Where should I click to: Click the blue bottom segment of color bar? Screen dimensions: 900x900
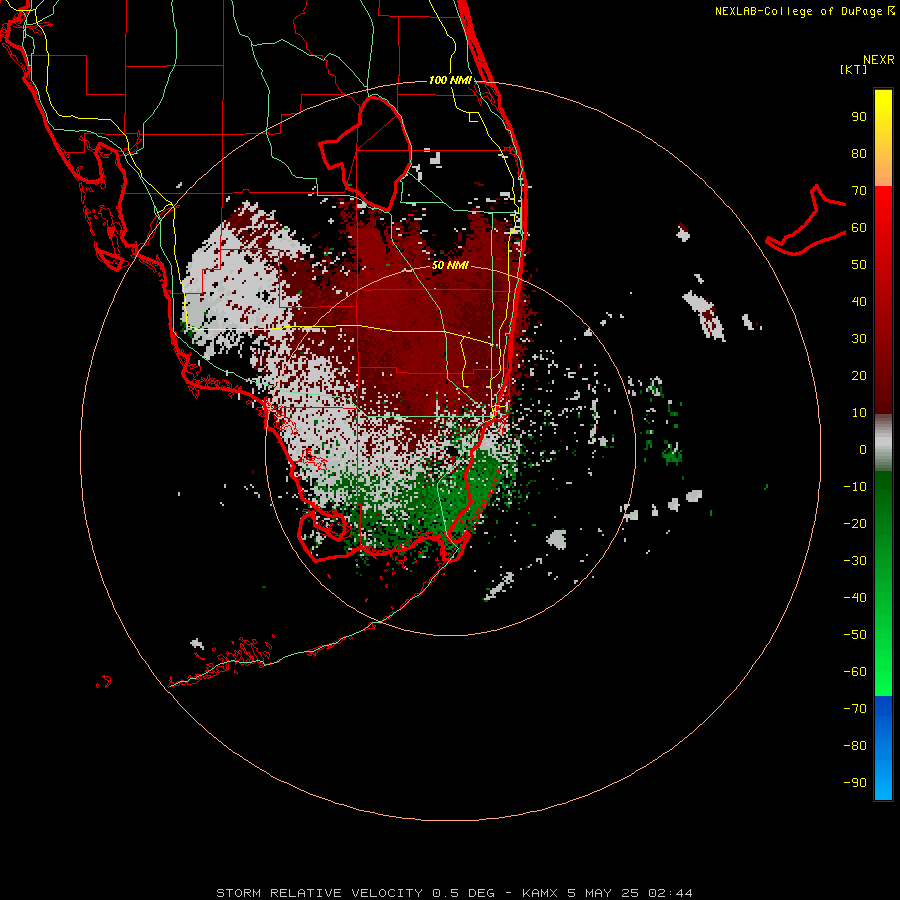point(883,748)
